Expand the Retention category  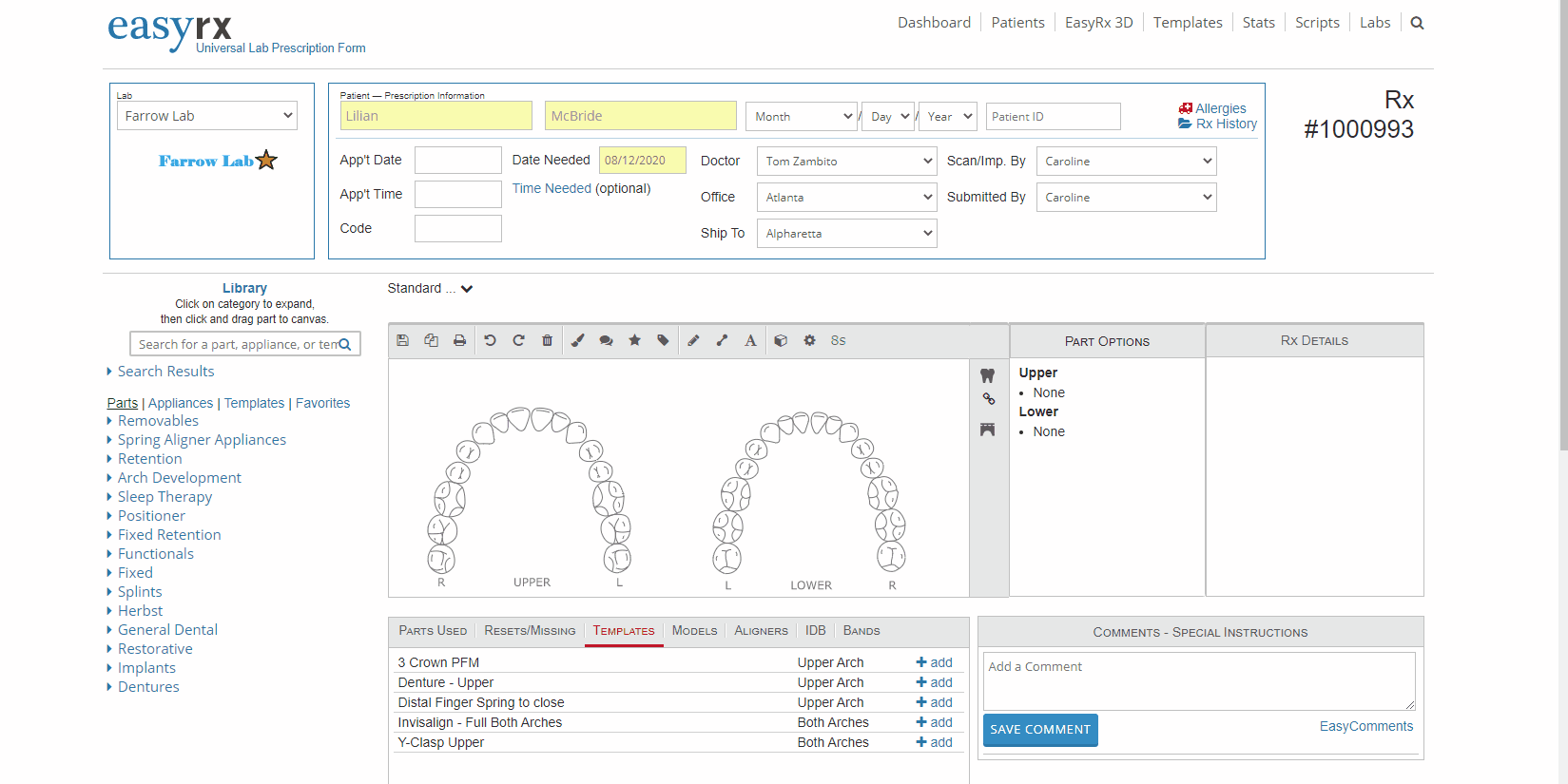pos(149,458)
